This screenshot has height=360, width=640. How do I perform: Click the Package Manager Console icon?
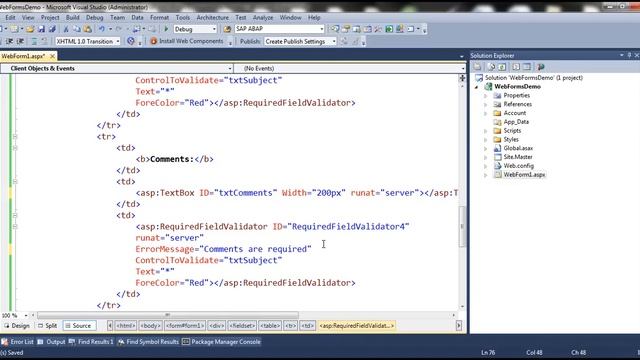[x=186, y=342]
